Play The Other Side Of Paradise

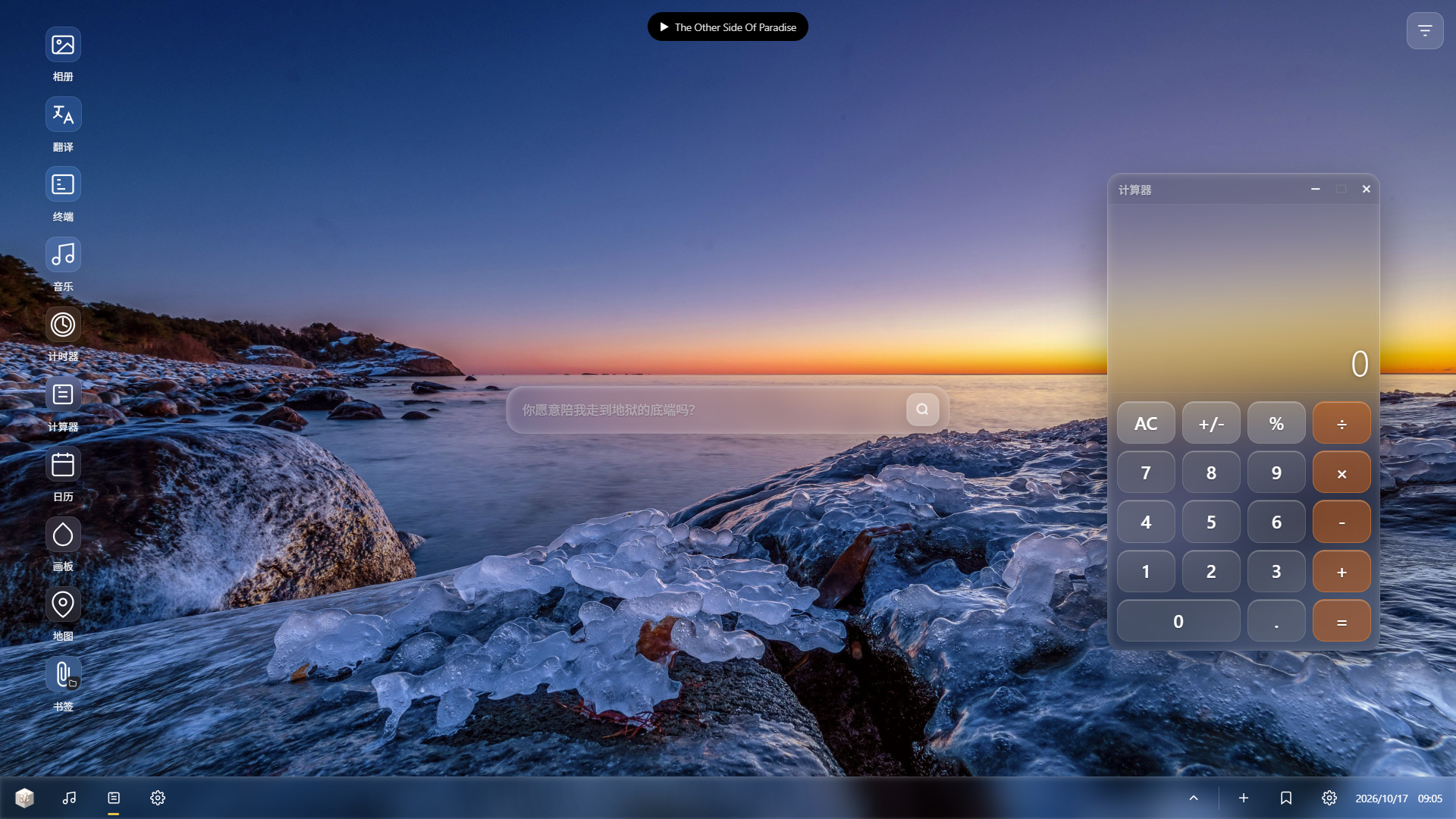728,27
